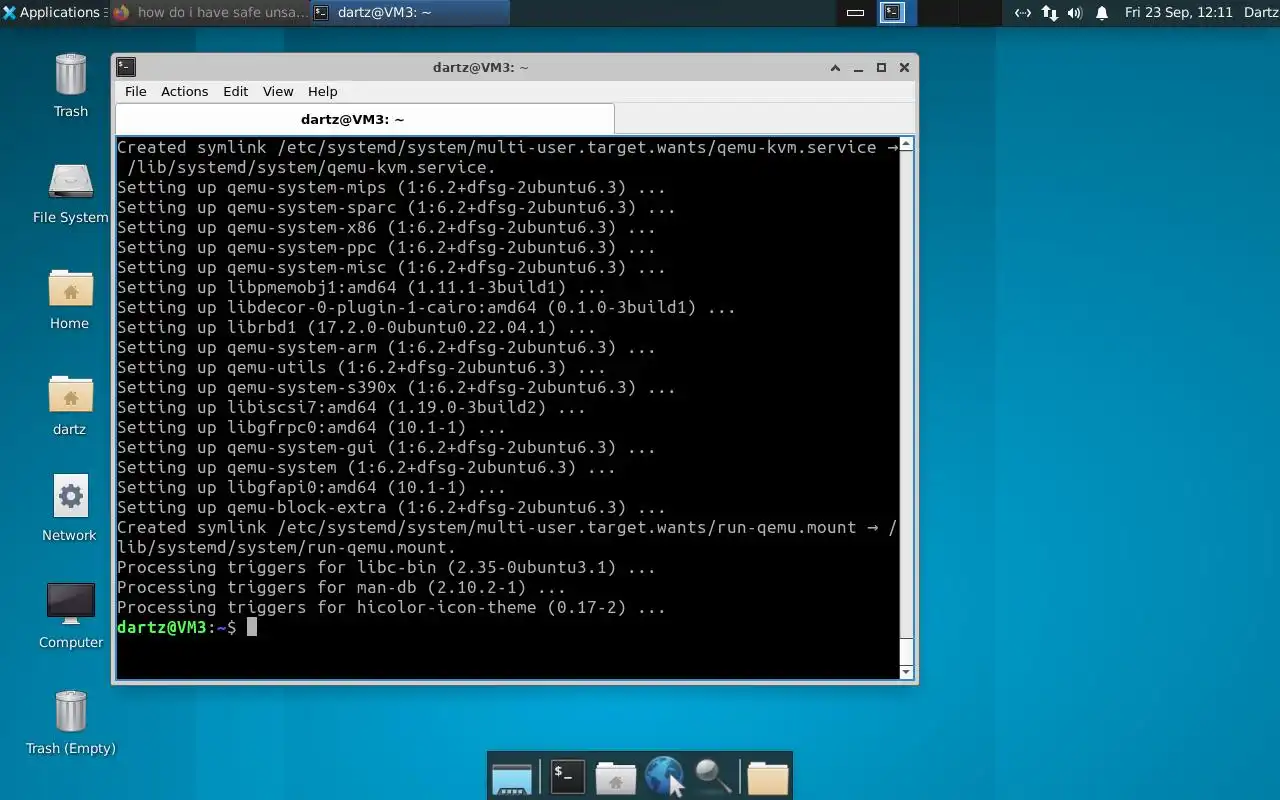Click the line 'Setting up qemu-system-ppc'

[386, 247]
